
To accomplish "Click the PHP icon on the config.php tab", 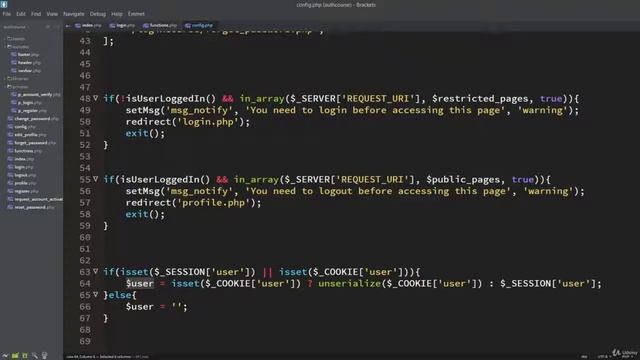I will point(188,25).
